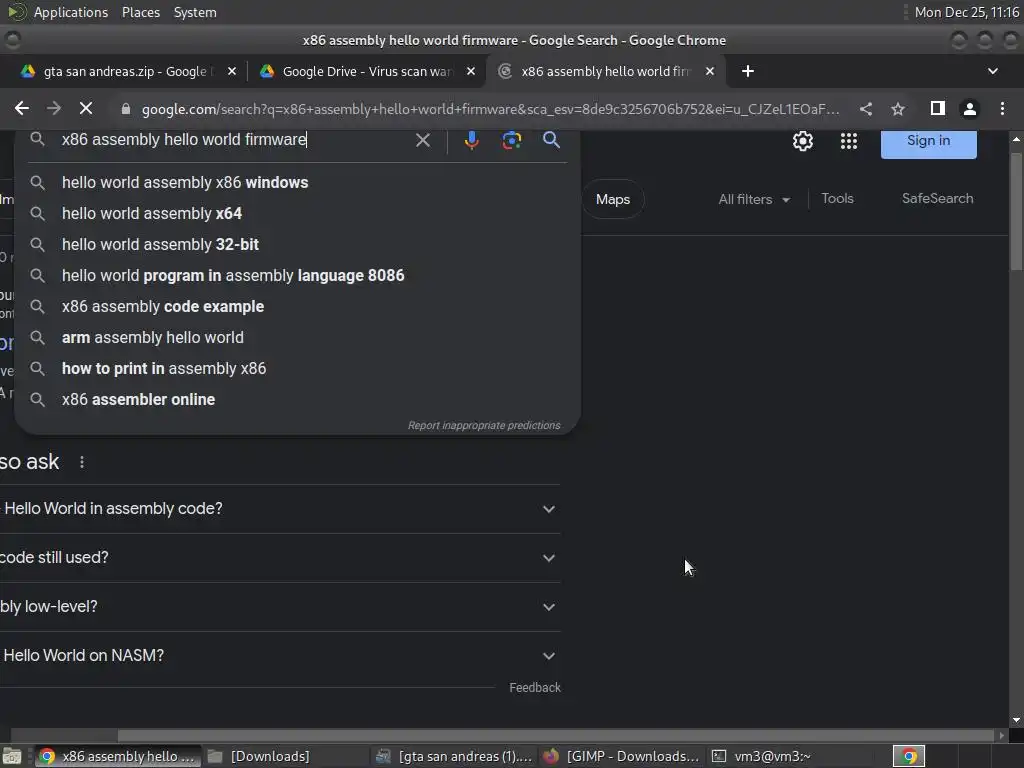This screenshot has width=1024, height=768.
Task: Stop loading the page
Action: (86, 108)
